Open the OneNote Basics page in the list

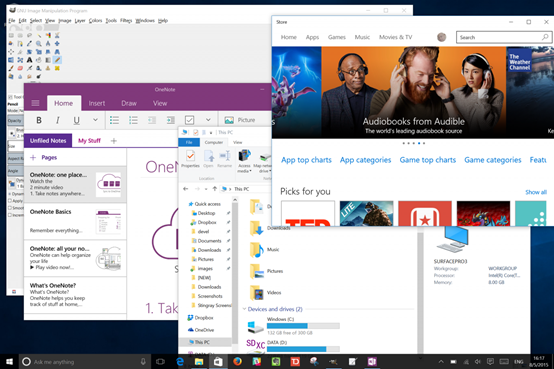pyautogui.click(x=75, y=221)
